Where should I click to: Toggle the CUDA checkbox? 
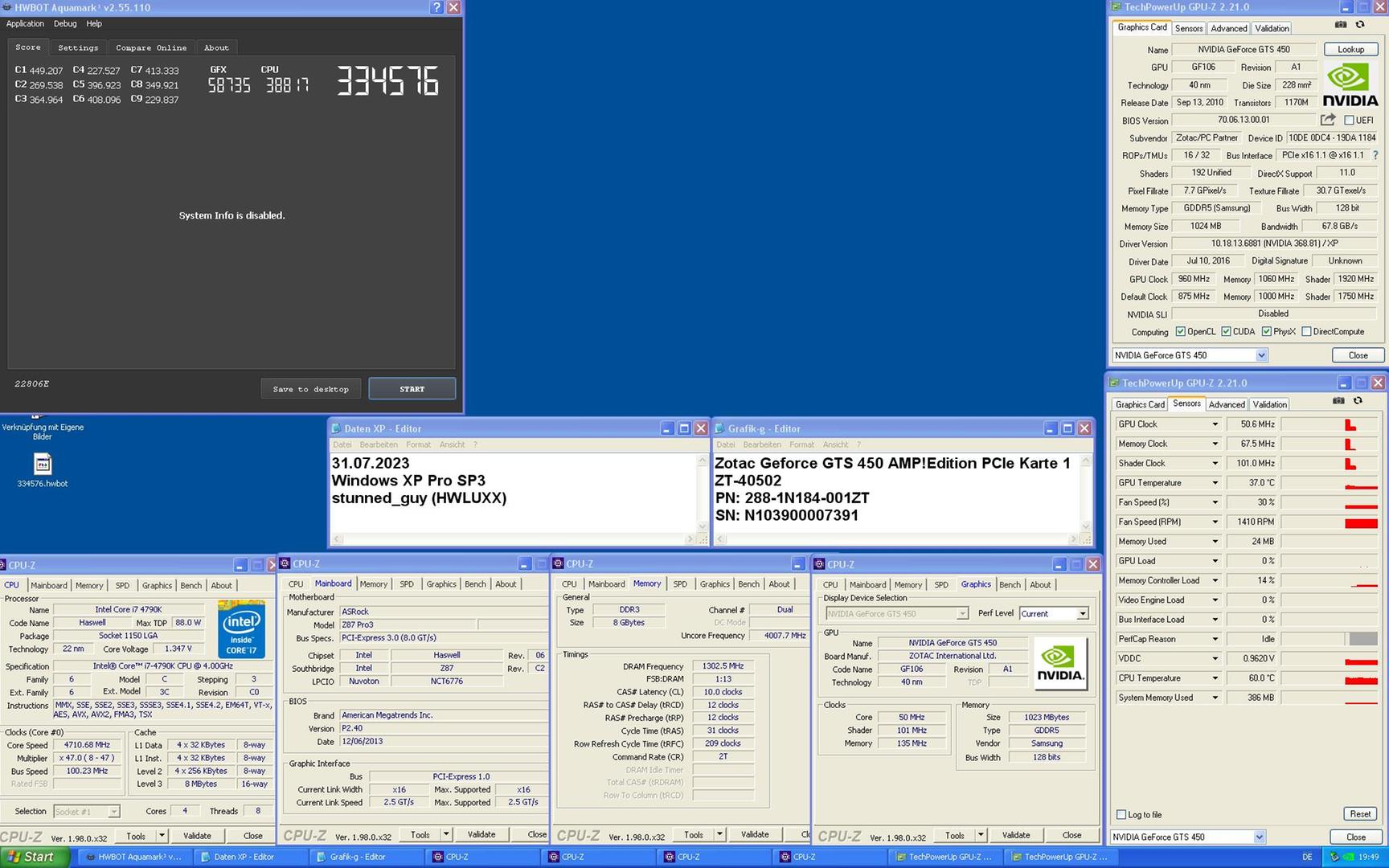tap(1226, 332)
